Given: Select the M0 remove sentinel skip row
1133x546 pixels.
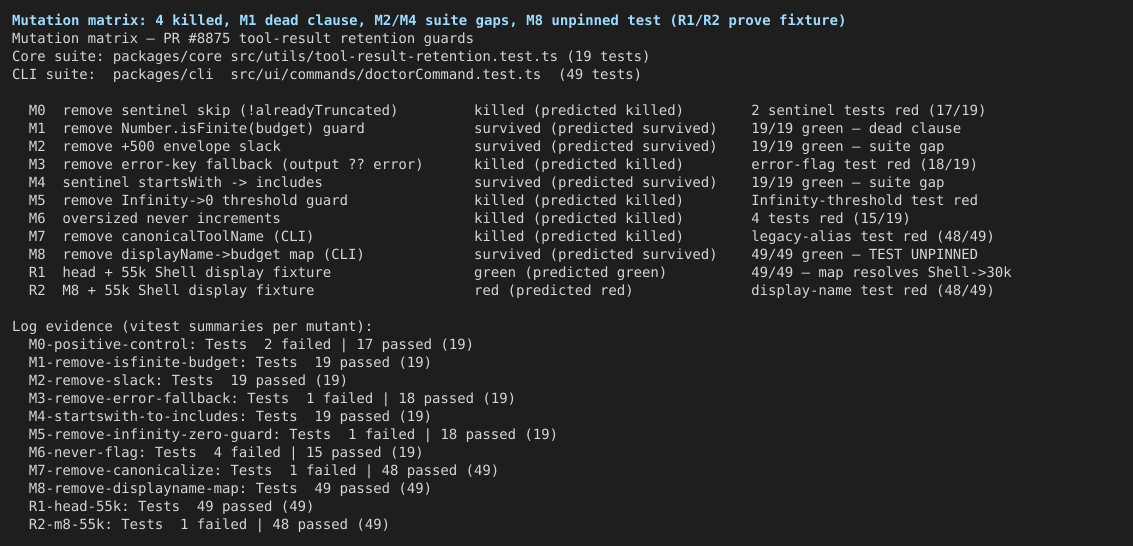Looking at the screenshot, I should pos(507,110).
